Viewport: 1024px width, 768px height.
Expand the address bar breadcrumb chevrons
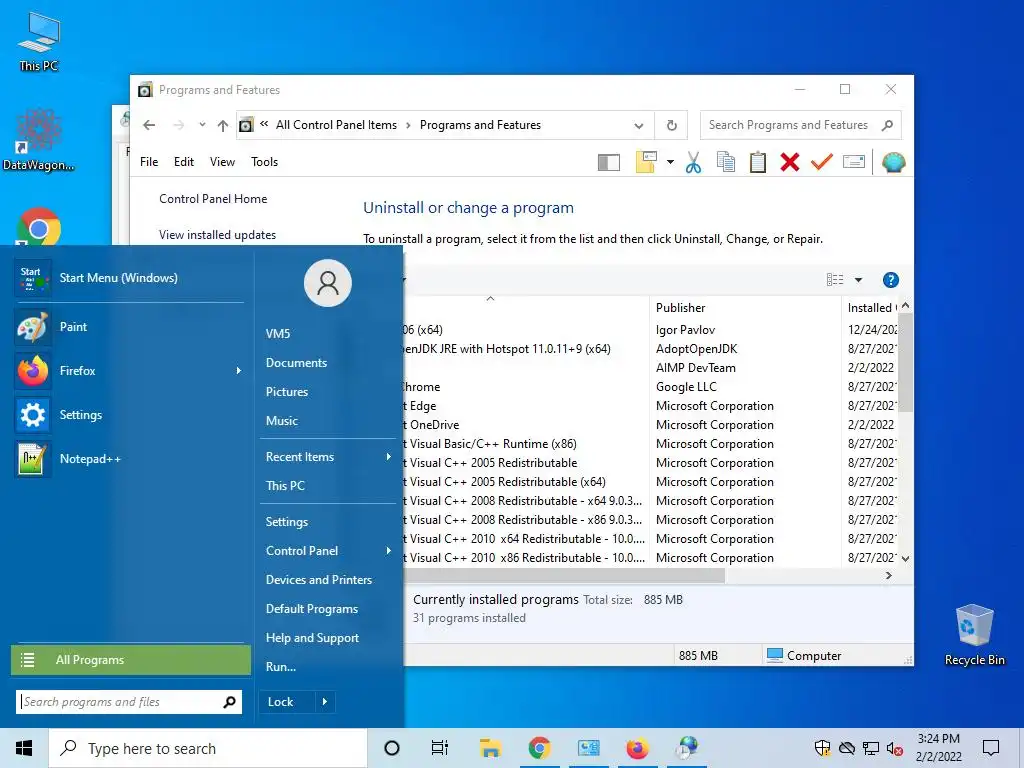click(264, 124)
